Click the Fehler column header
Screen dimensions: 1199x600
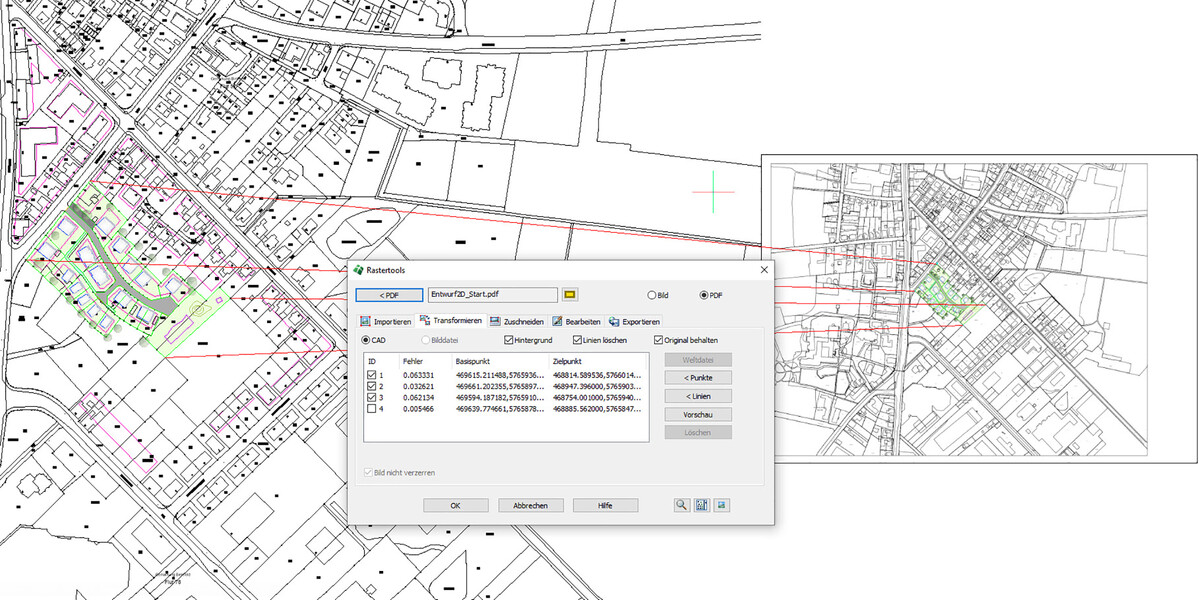pos(413,360)
